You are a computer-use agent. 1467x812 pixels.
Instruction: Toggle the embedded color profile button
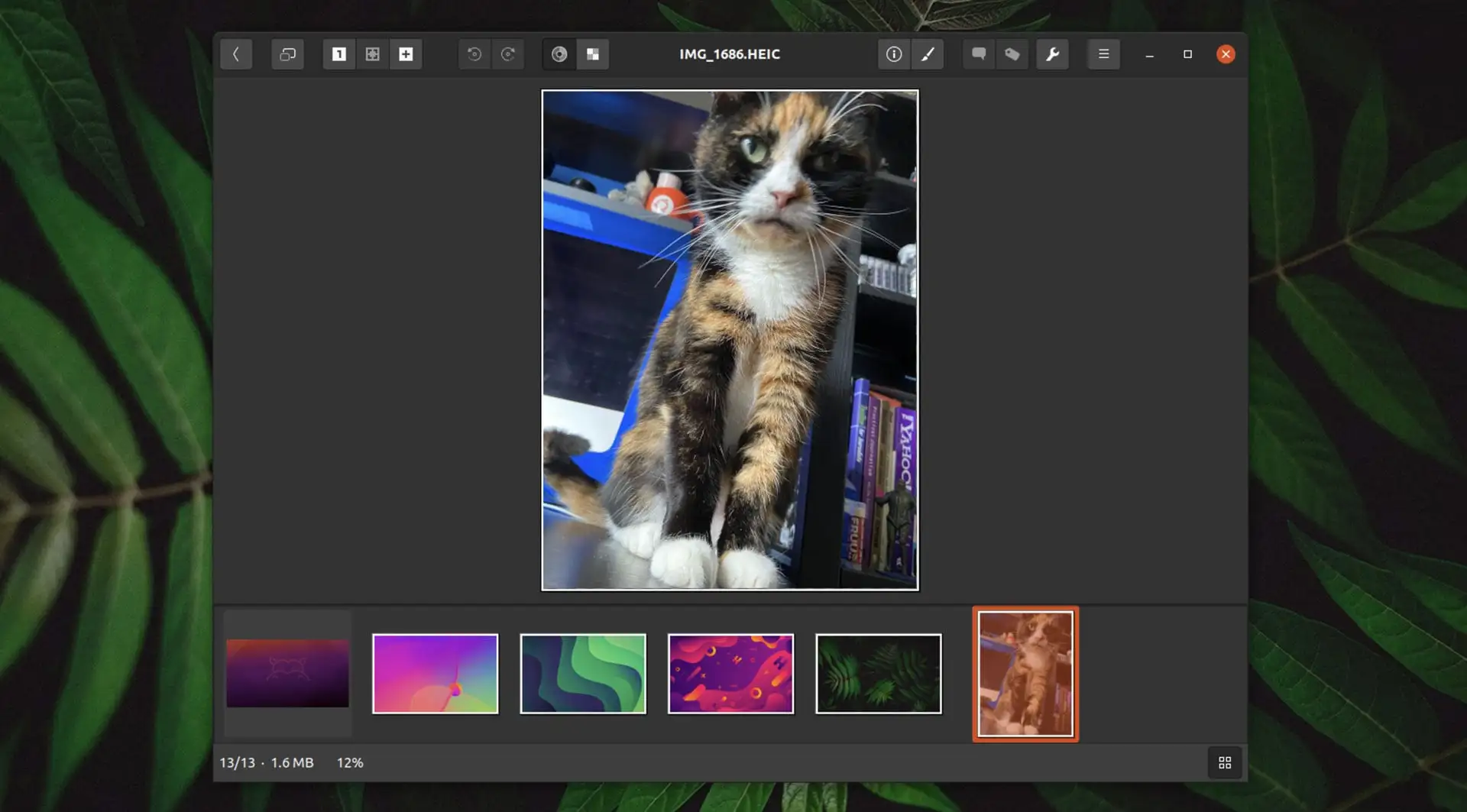[559, 54]
